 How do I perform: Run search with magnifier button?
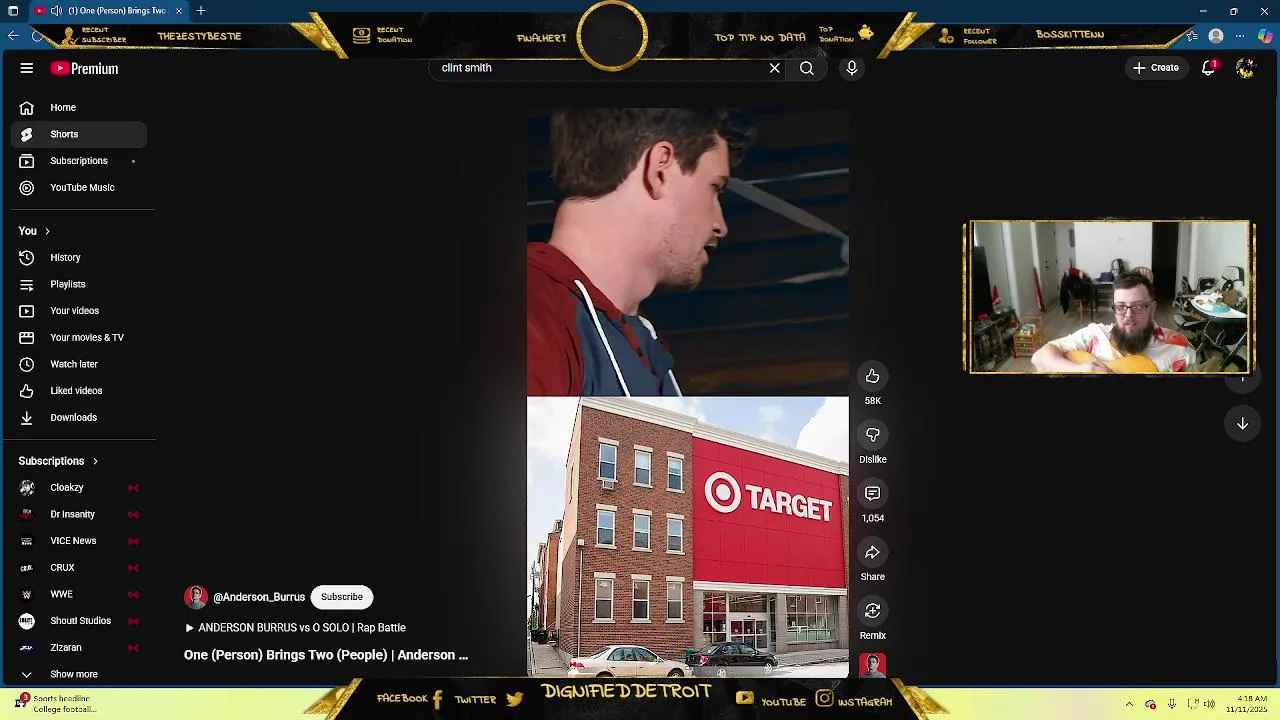pyautogui.click(x=806, y=68)
